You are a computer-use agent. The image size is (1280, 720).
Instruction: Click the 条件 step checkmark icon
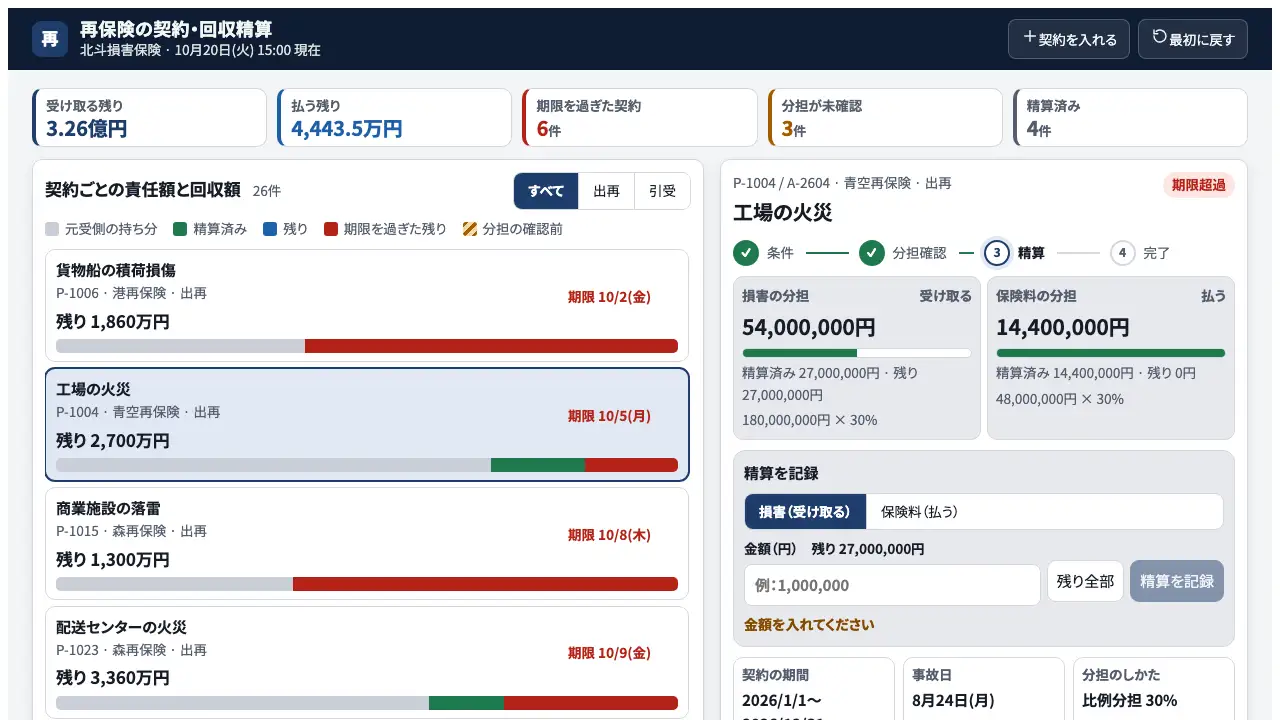[746, 253]
